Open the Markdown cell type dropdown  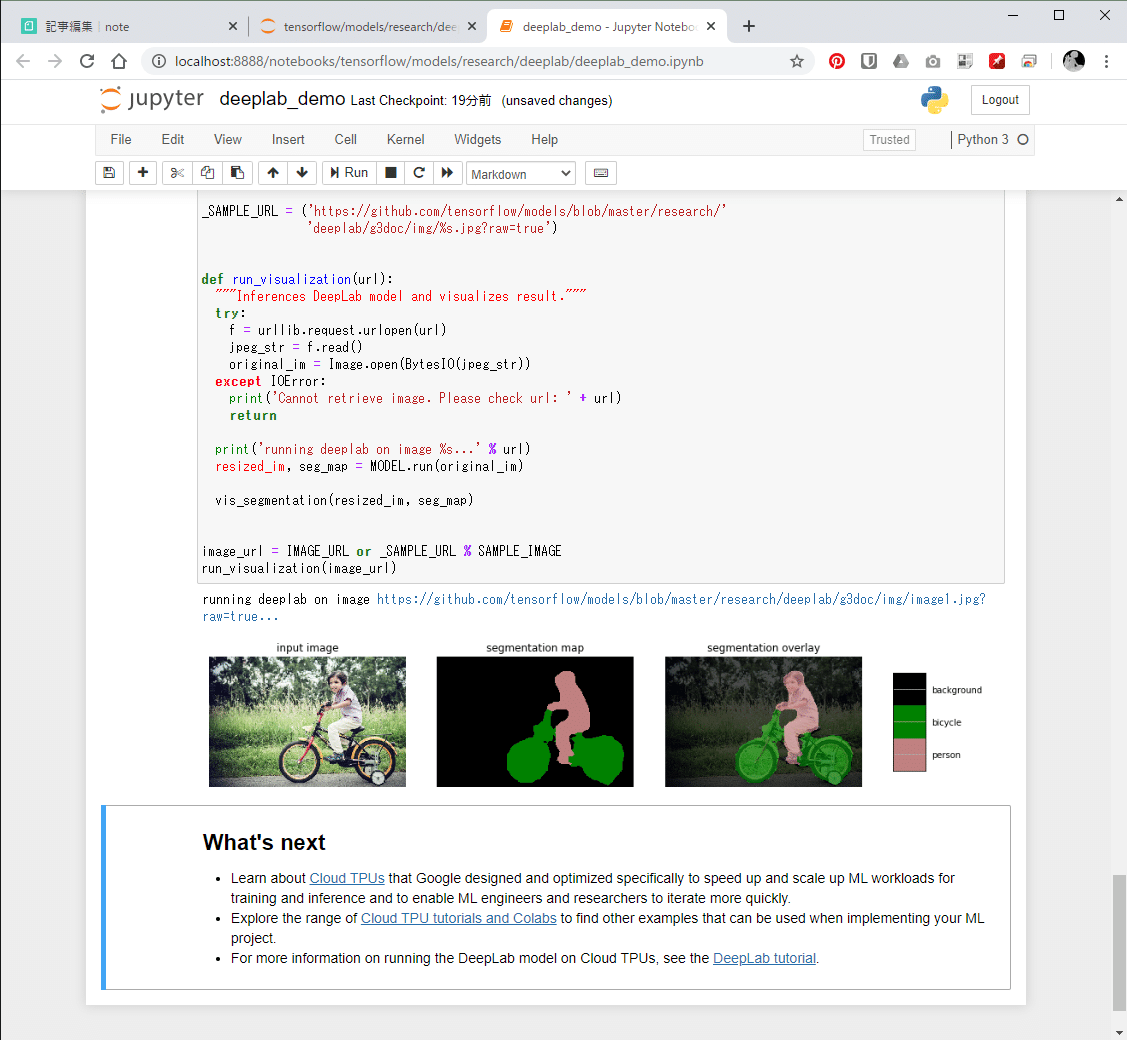520,172
